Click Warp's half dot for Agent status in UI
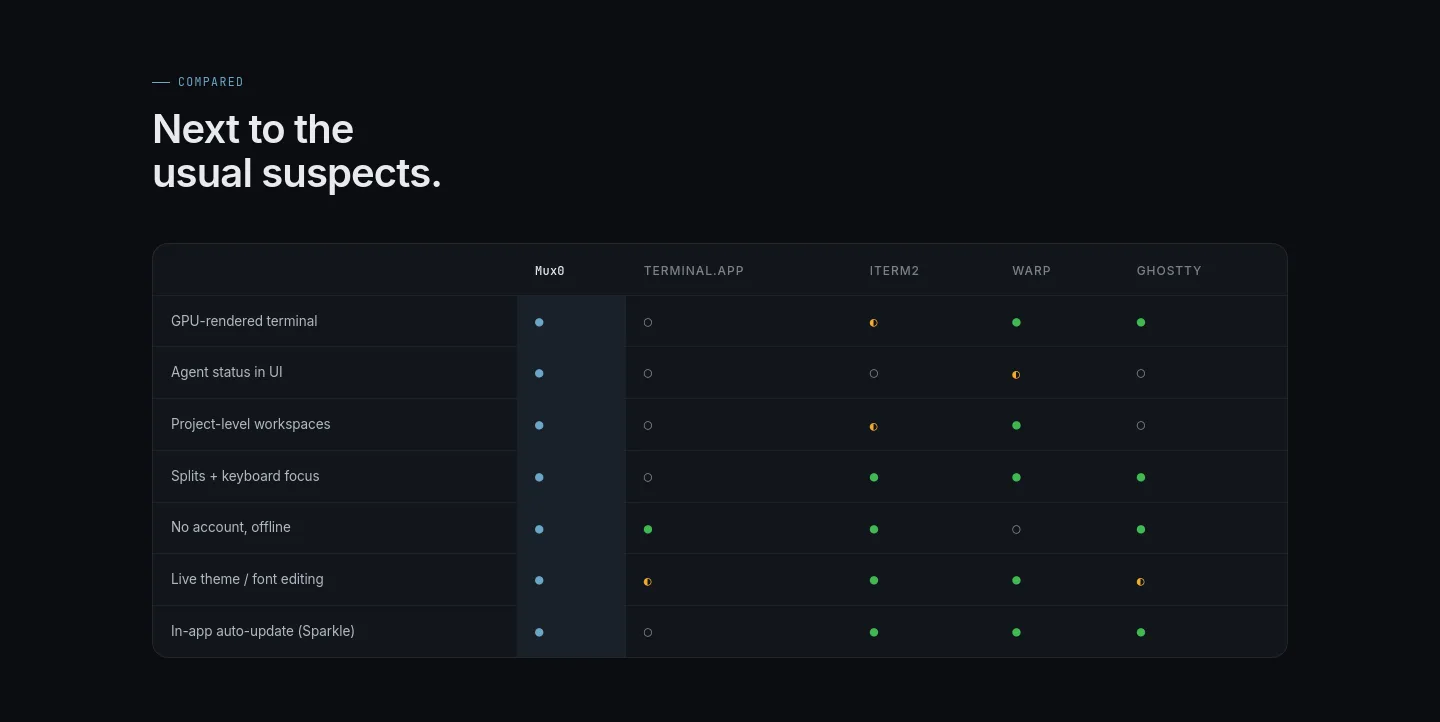This screenshot has width=1440, height=722. click(1016, 374)
